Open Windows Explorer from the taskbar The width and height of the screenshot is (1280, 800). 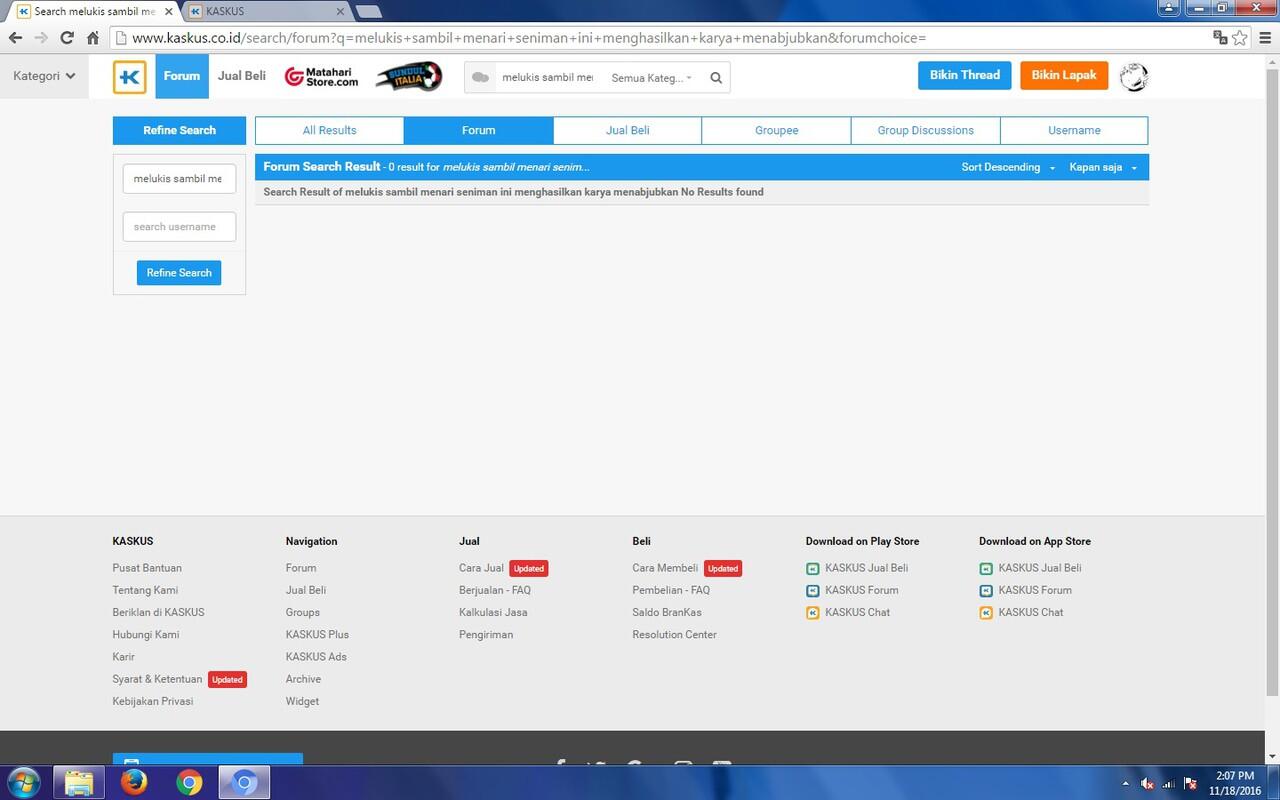click(x=79, y=782)
